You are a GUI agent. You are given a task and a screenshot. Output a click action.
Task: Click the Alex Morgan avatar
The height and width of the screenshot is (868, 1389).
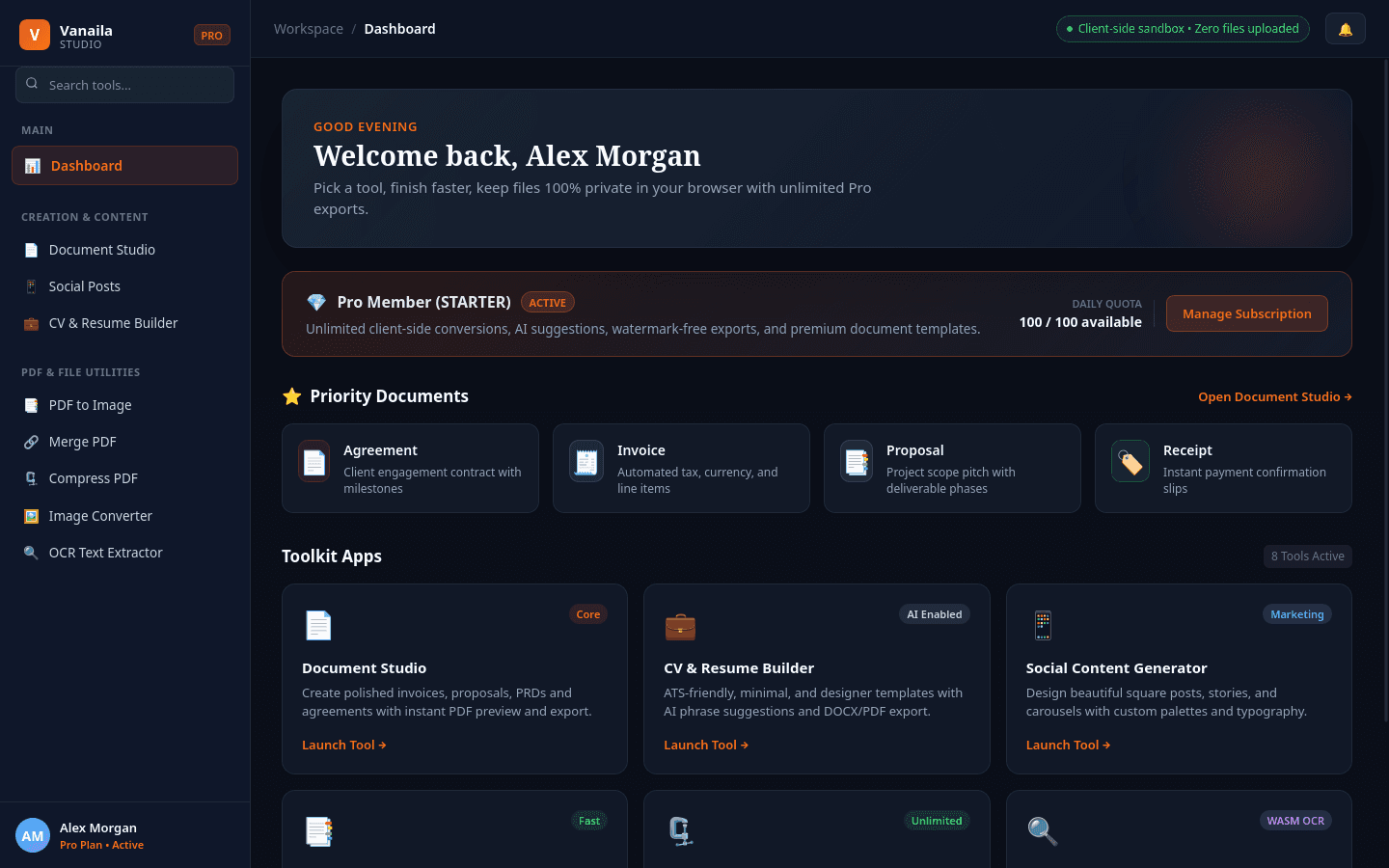point(33,835)
